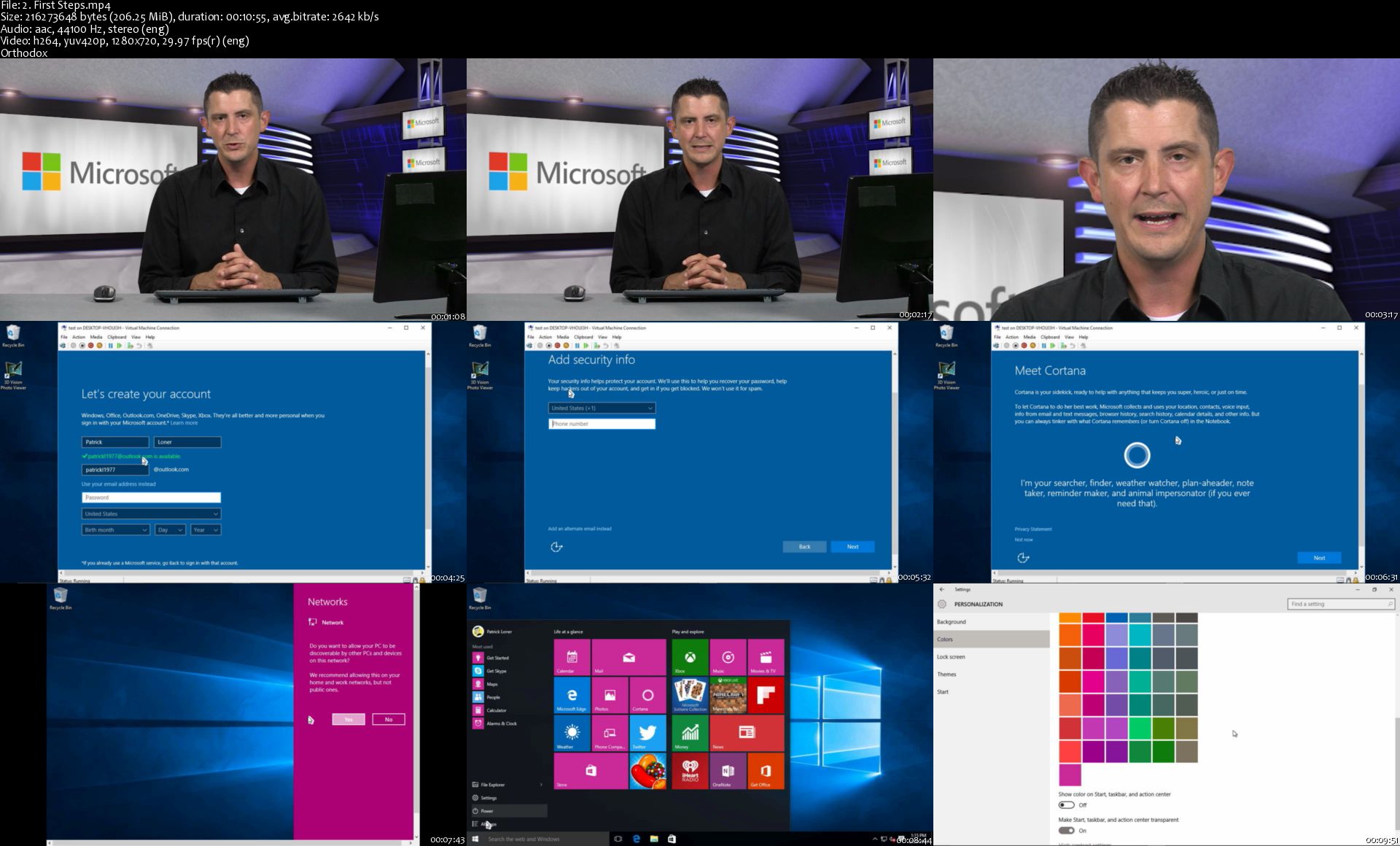Open the Candy Crush tile
Viewport: 1400px width, 846px height.
(647, 771)
